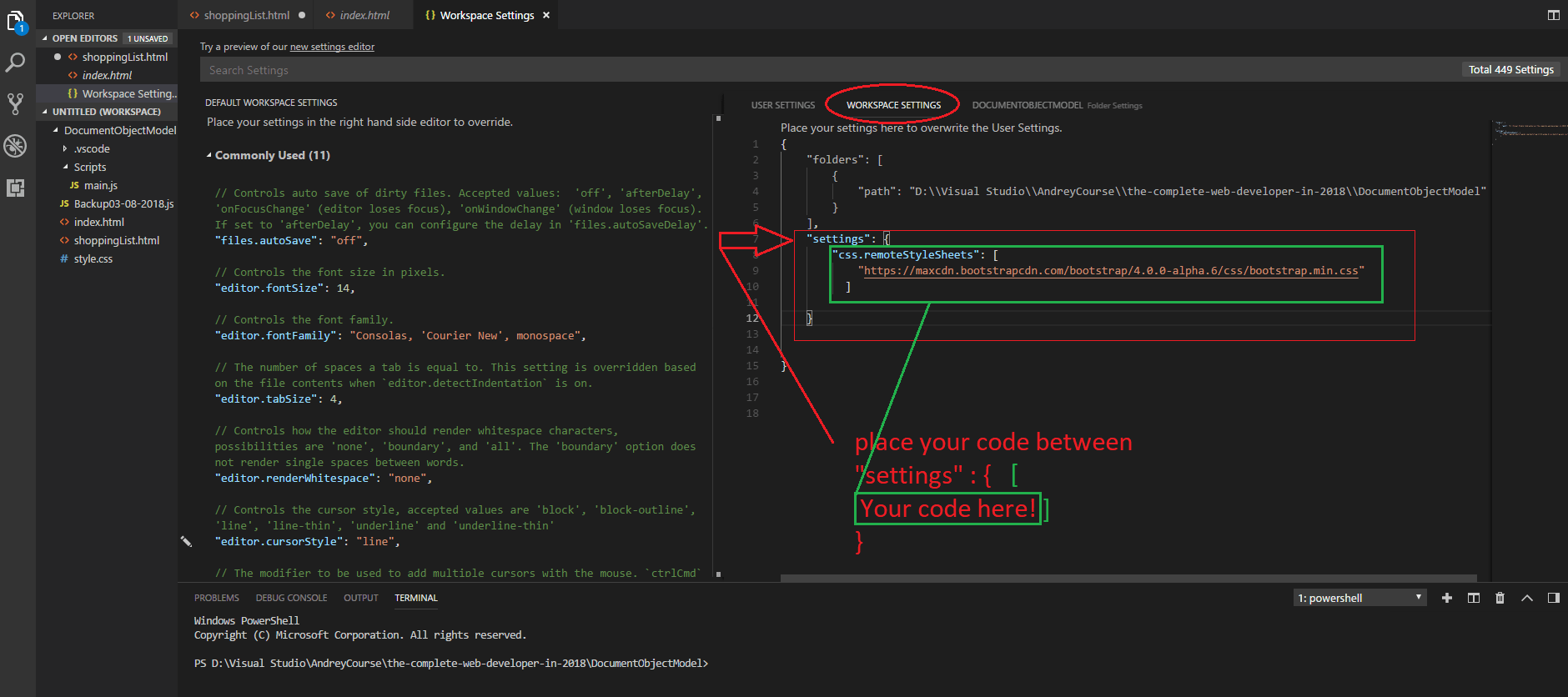Image resolution: width=1568 pixels, height=697 pixels.
Task: Click the "editor.fontSize" setting line
Action: coord(284,288)
